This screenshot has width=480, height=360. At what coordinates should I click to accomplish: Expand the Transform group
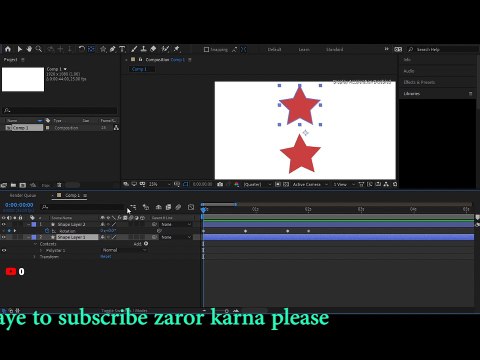pos(34,257)
